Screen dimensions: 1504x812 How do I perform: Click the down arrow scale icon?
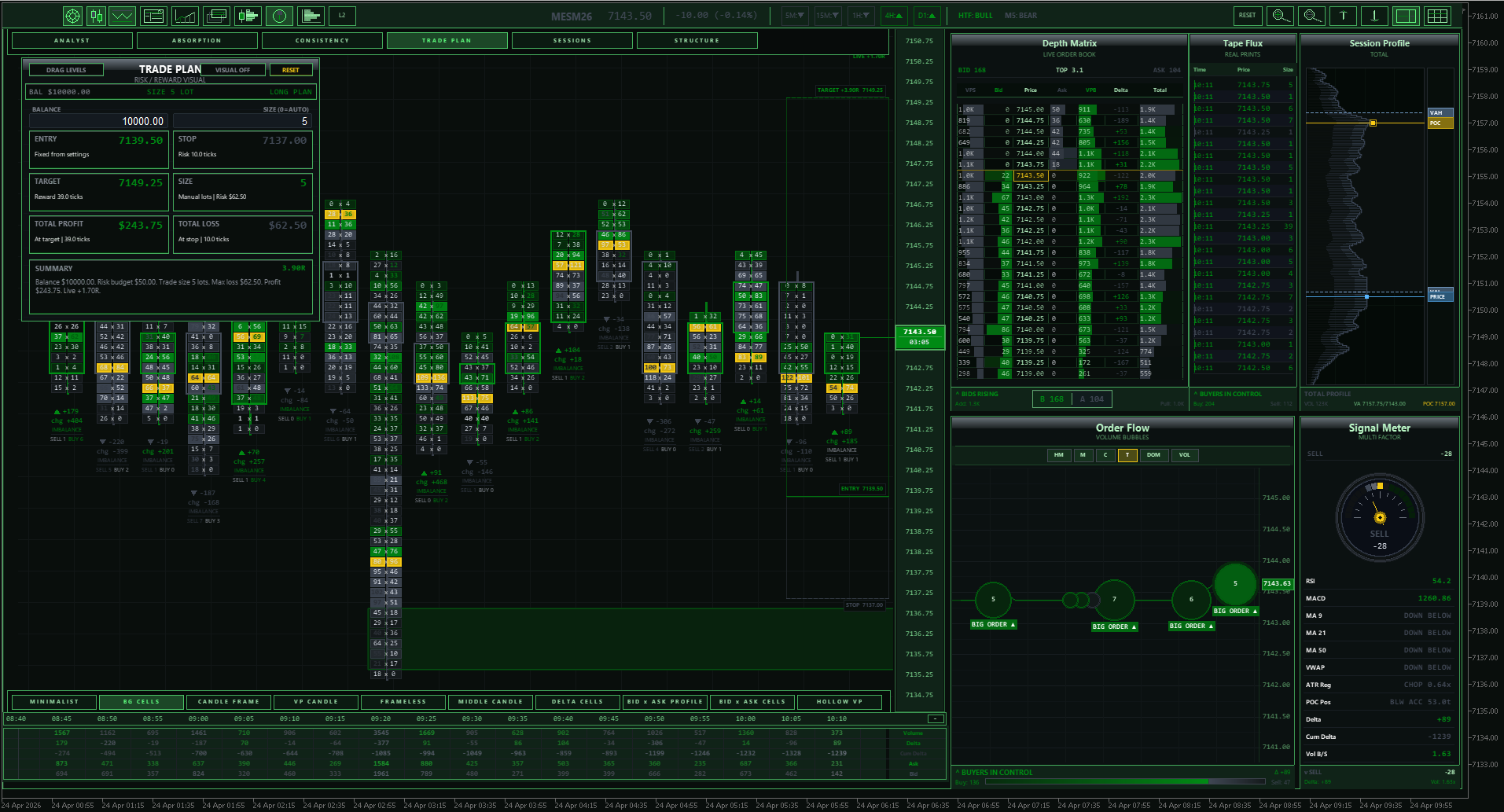(x=1374, y=16)
